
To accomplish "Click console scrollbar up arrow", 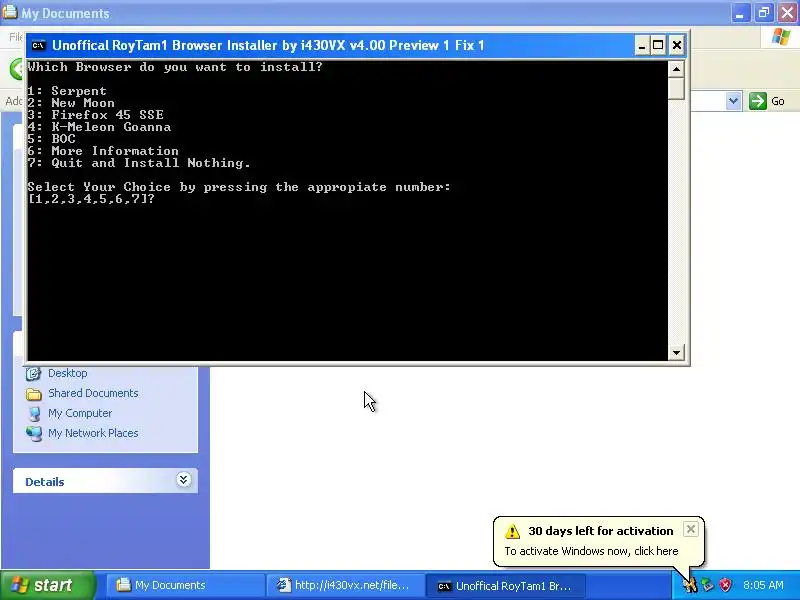I will (x=676, y=69).
